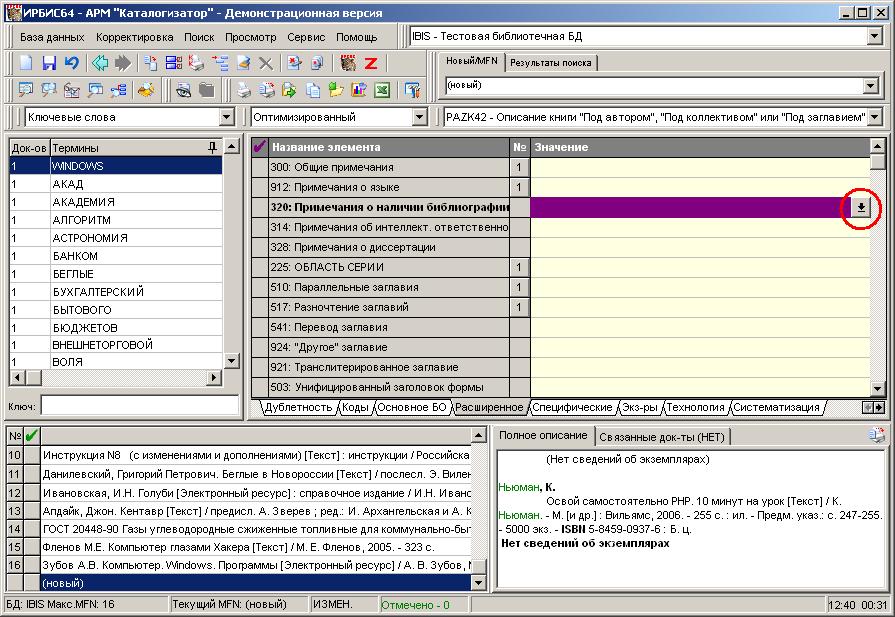
Task: Click the document with green arrow export icon
Action: point(289,90)
